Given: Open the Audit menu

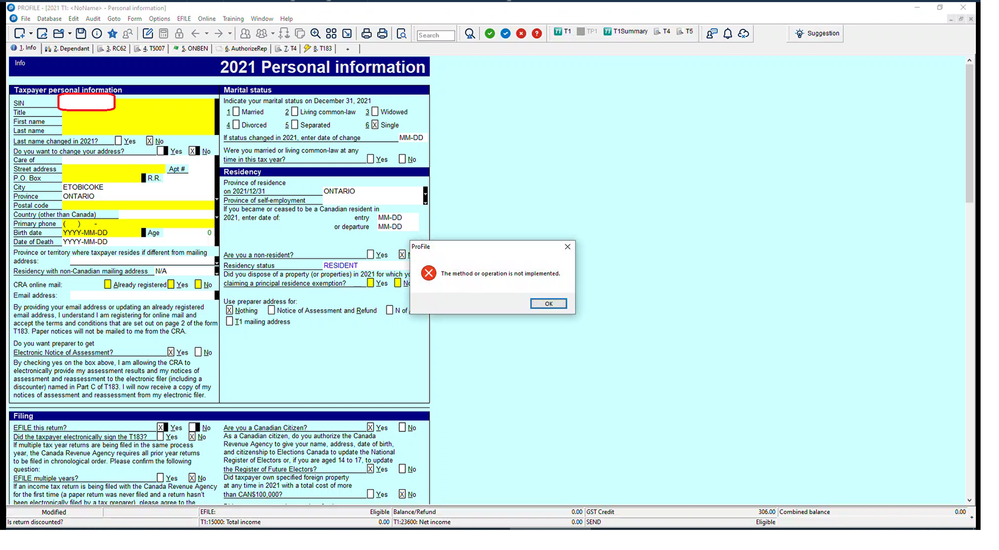Looking at the screenshot, I should tap(92, 18).
